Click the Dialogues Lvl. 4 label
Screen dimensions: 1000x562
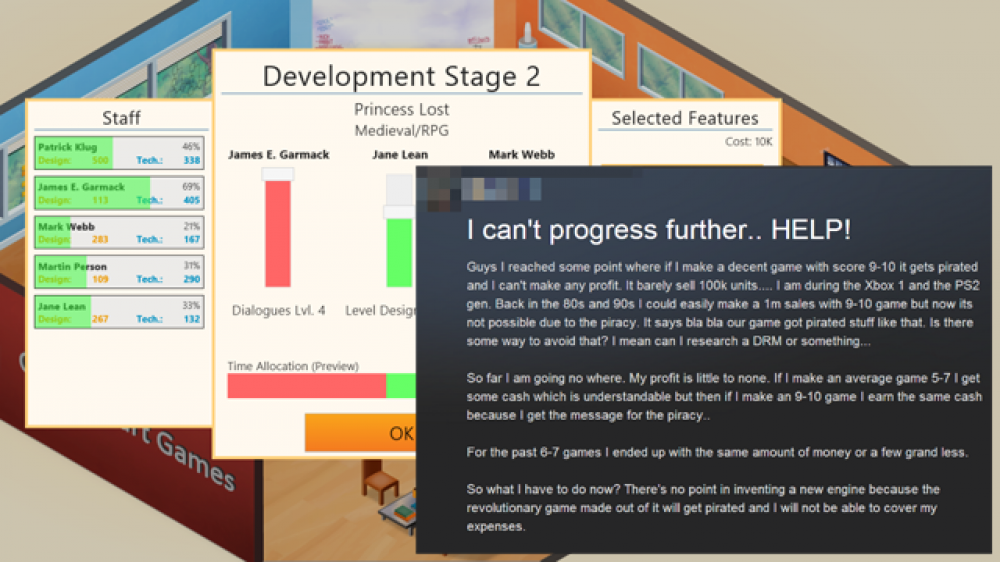pos(278,311)
